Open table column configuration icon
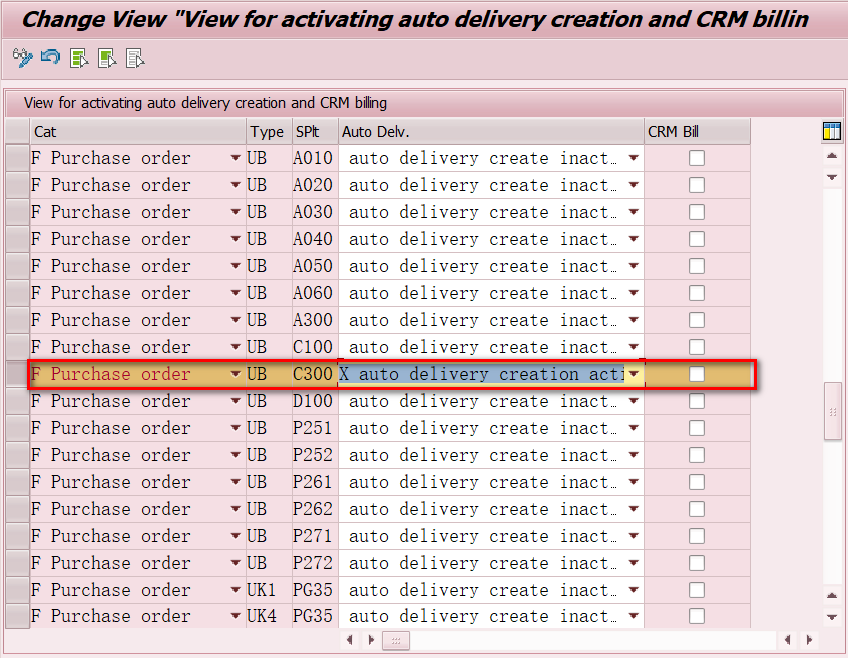848x658 pixels. click(831, 131)
